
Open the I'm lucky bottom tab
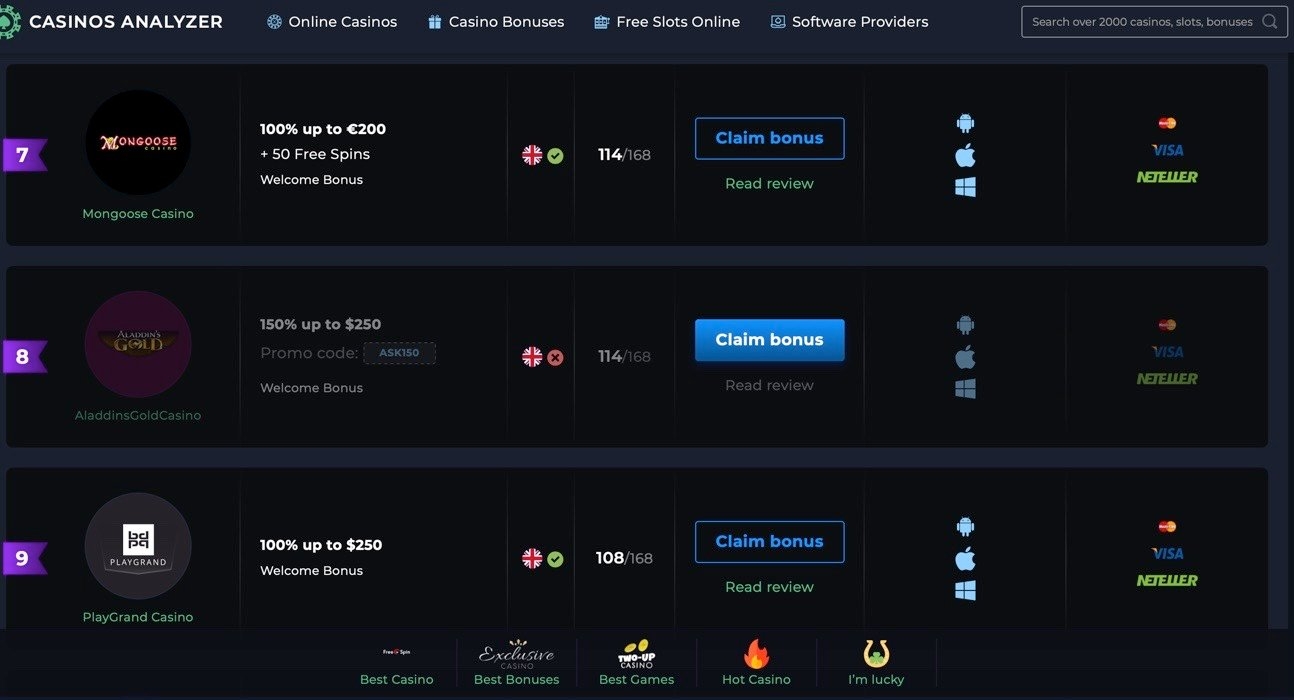[876, 664]
